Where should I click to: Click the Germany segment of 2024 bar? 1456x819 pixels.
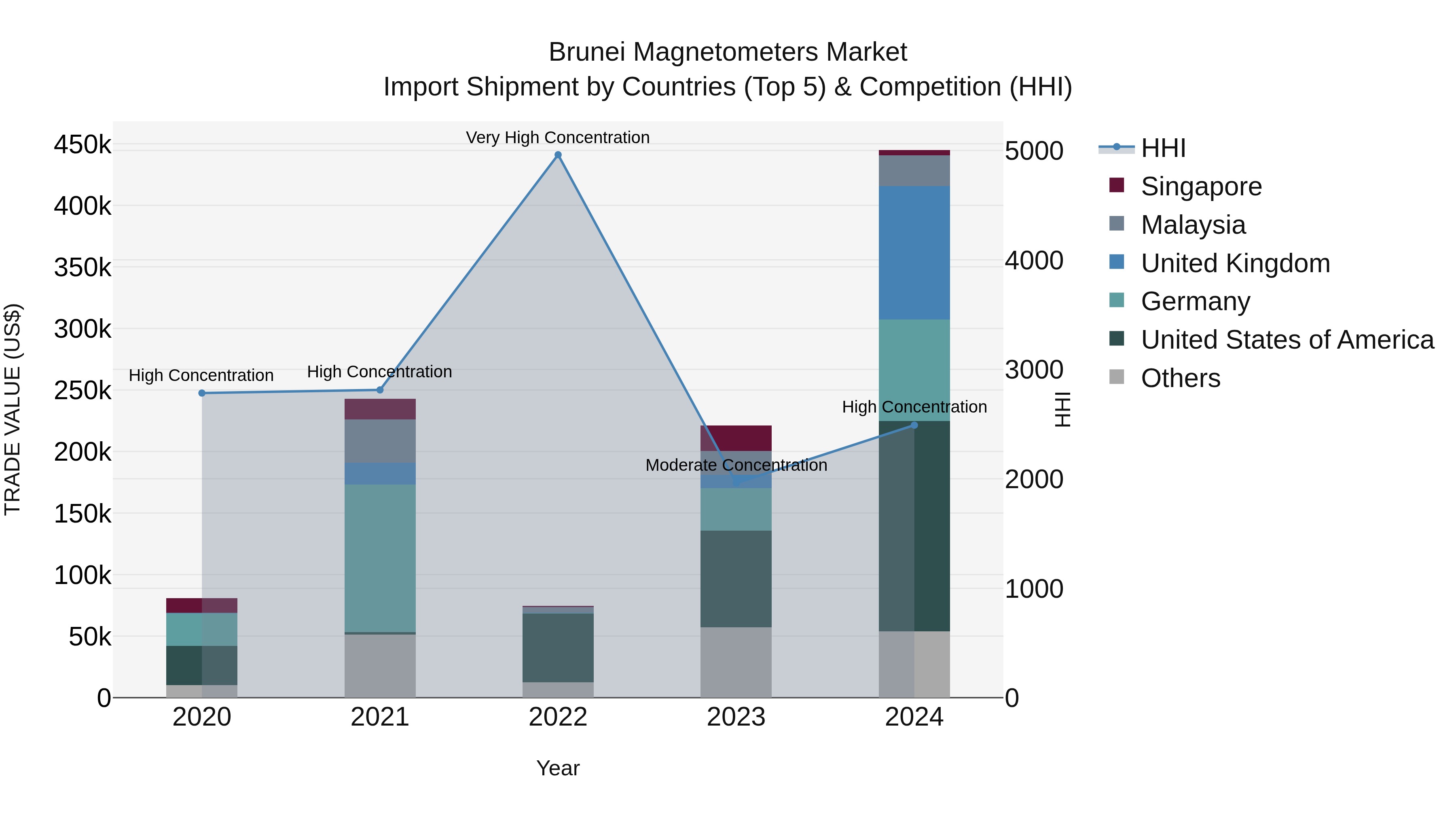[x=914, y=370]
